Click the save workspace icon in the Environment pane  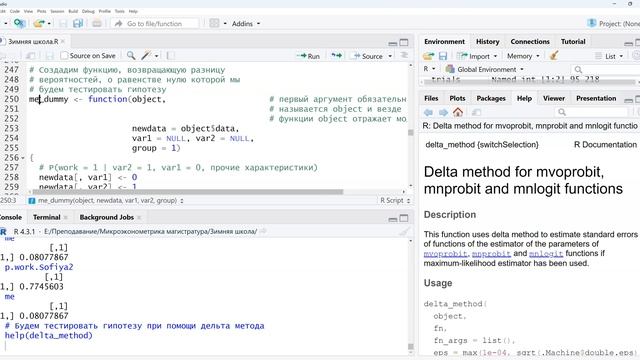click(443, 56)
